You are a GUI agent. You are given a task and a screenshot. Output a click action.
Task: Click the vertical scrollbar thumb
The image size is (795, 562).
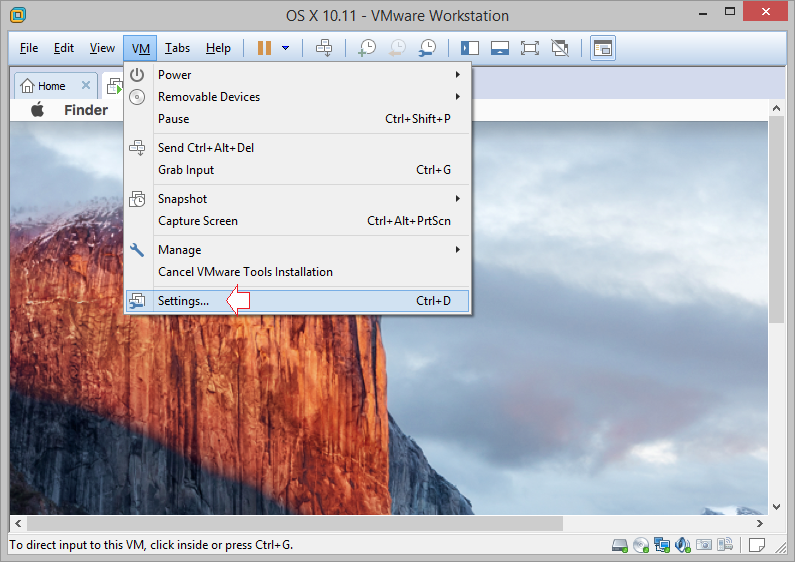776,219
